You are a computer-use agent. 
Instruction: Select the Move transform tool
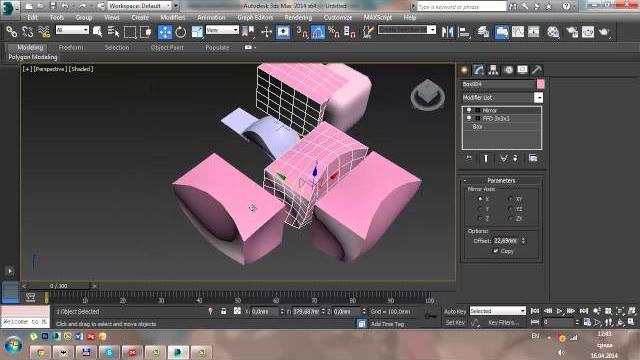tap(165, 32)
